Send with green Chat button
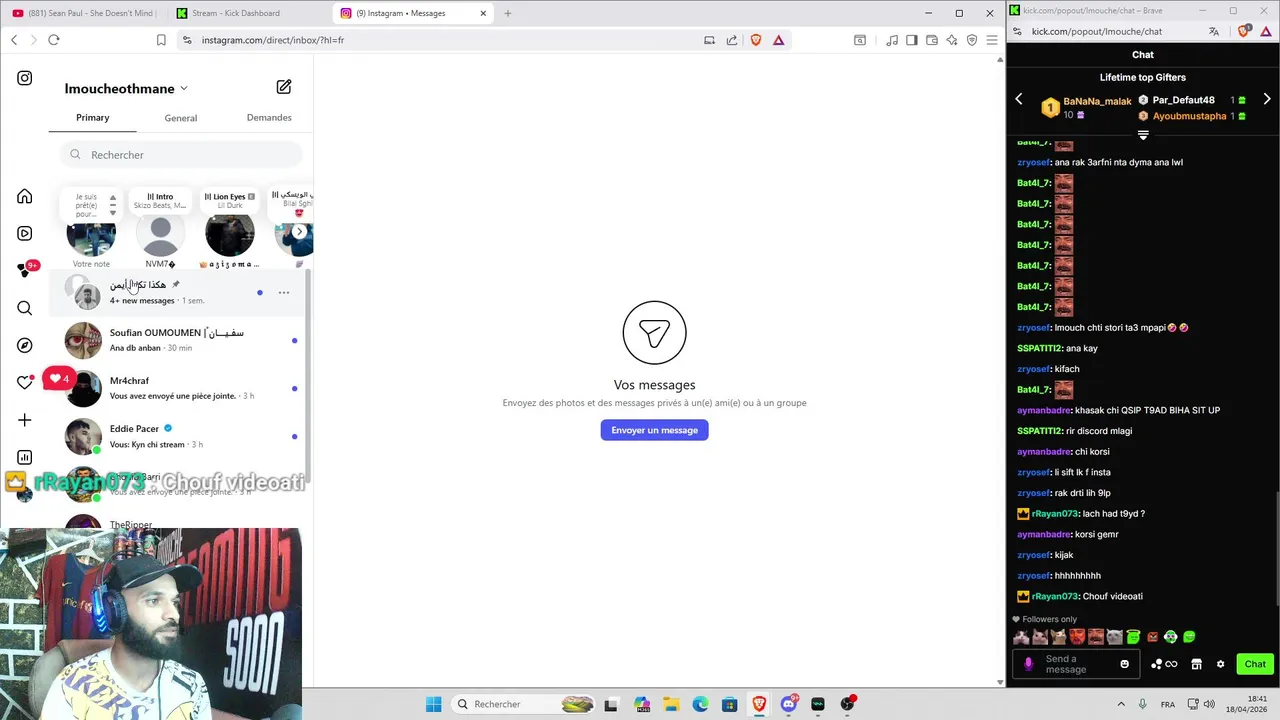The height and width of the screenshot is (720, 1280). (1255, 664)
